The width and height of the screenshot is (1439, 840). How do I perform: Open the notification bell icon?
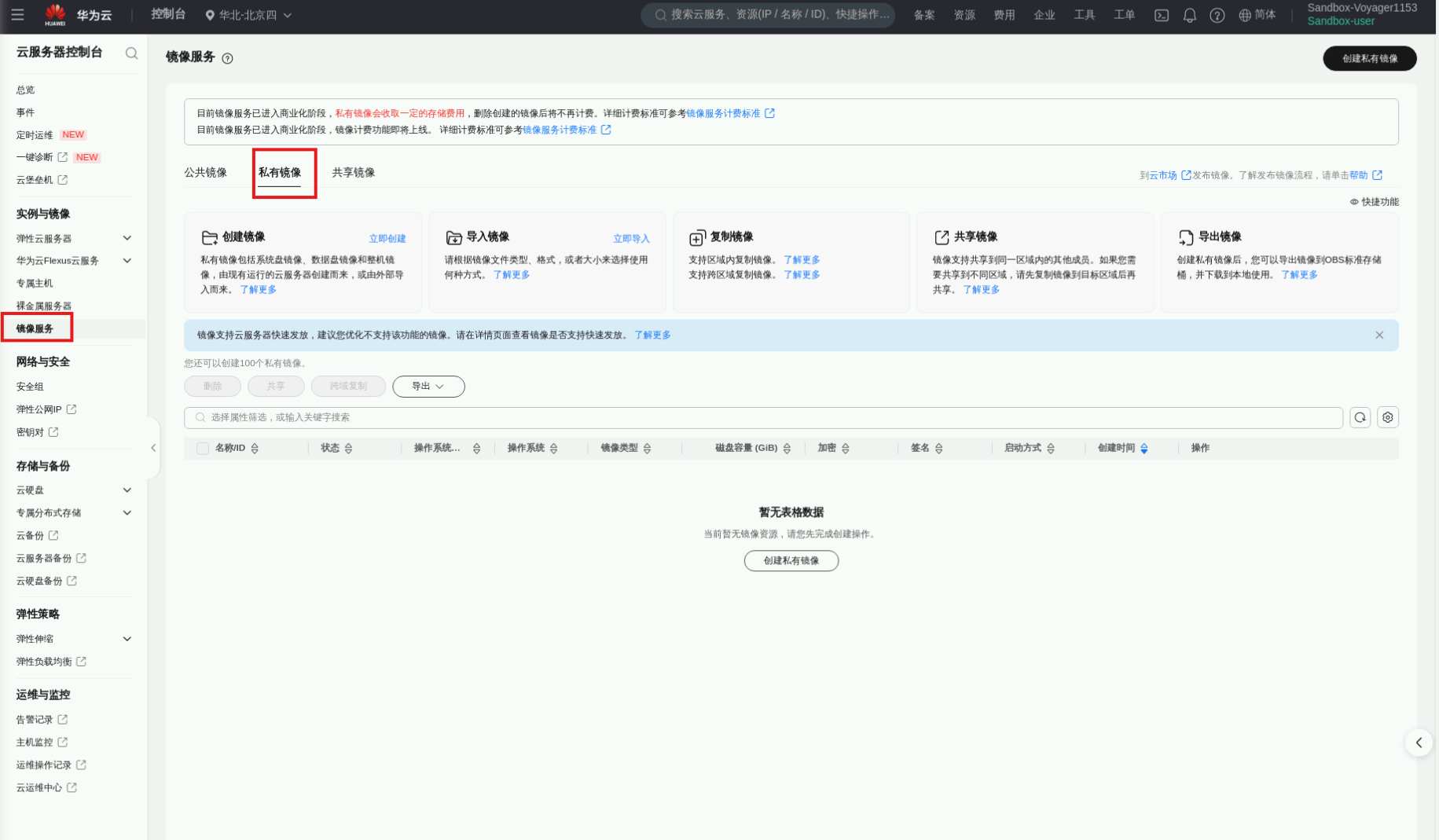click(1189, 16)
